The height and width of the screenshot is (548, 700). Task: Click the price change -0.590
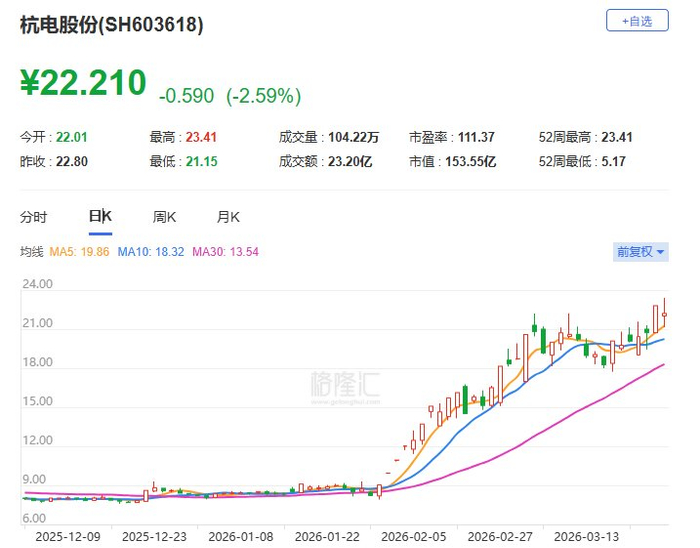pos(186,96)
